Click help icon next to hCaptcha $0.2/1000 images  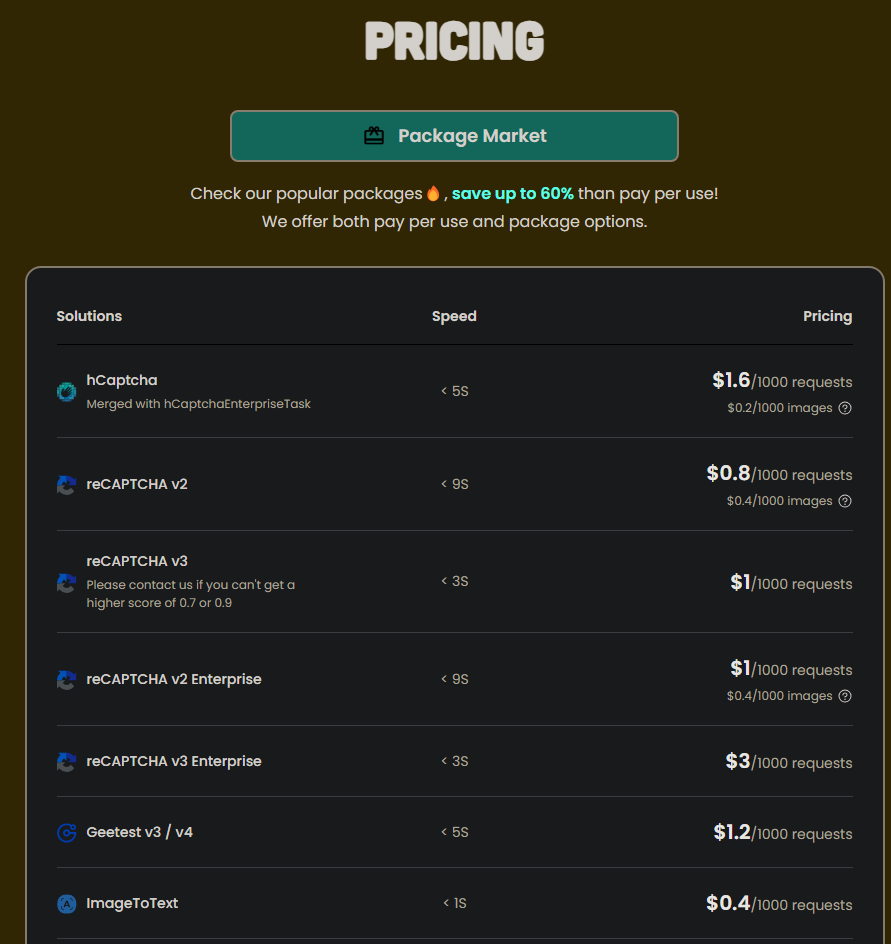[845, 408]
